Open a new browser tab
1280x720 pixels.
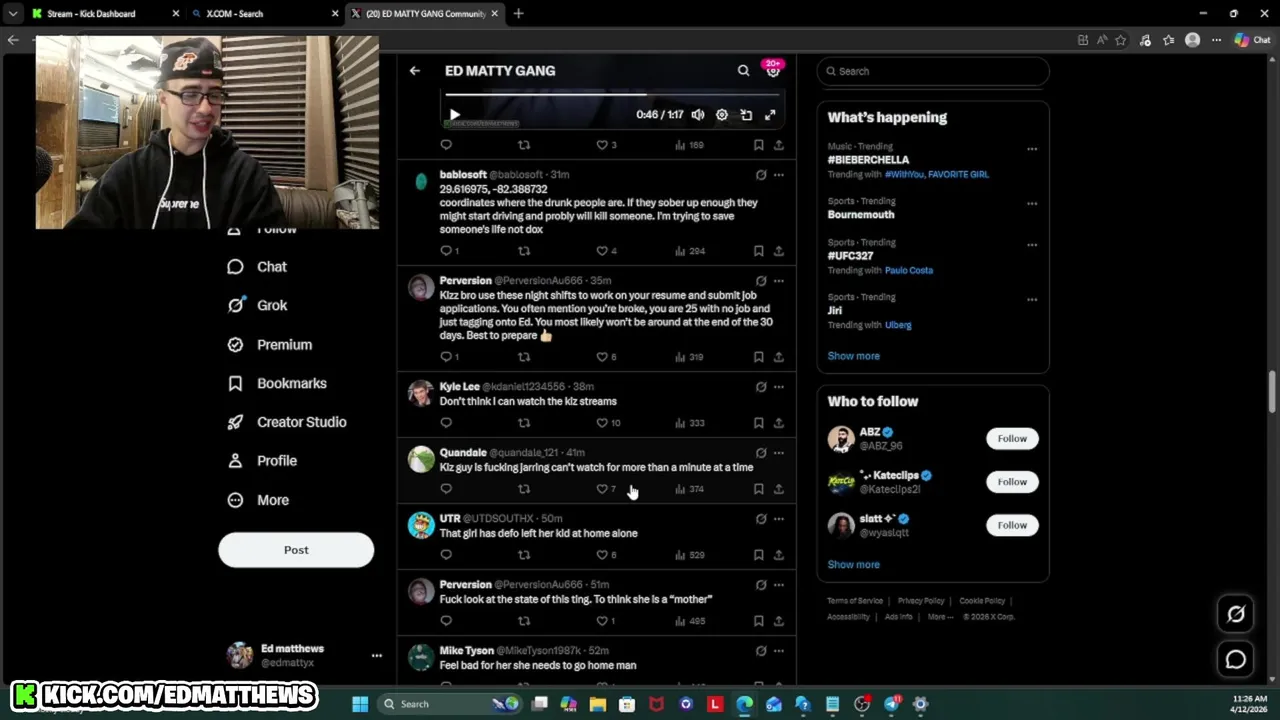point(518,14)
